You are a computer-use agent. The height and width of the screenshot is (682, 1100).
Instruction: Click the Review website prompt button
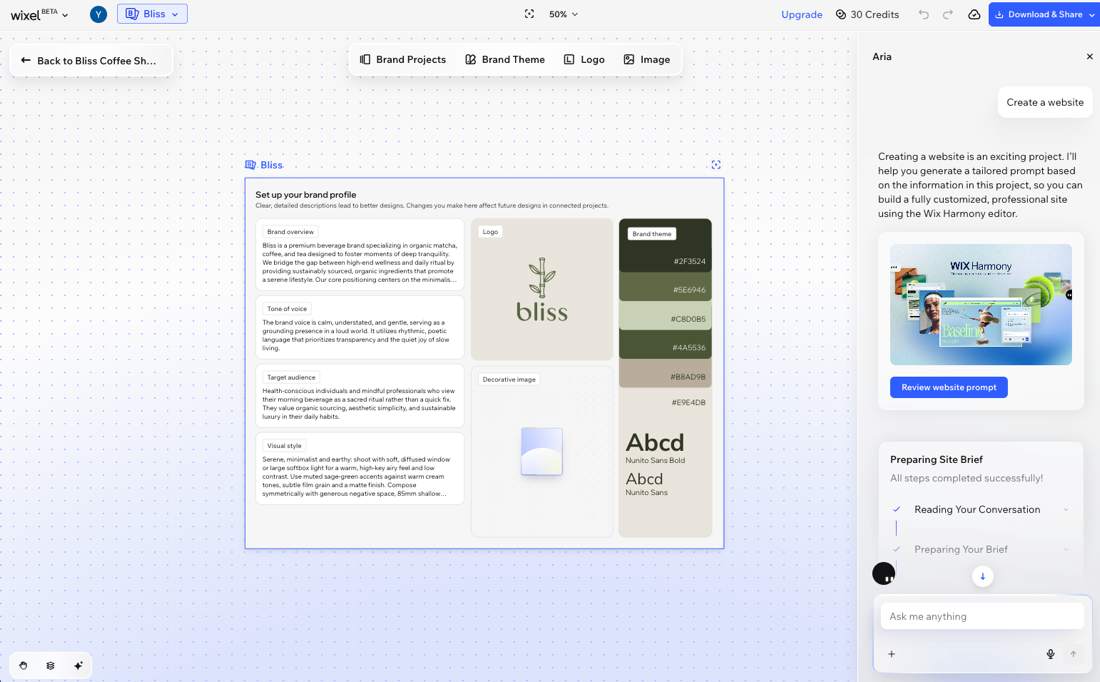point(948,387)
